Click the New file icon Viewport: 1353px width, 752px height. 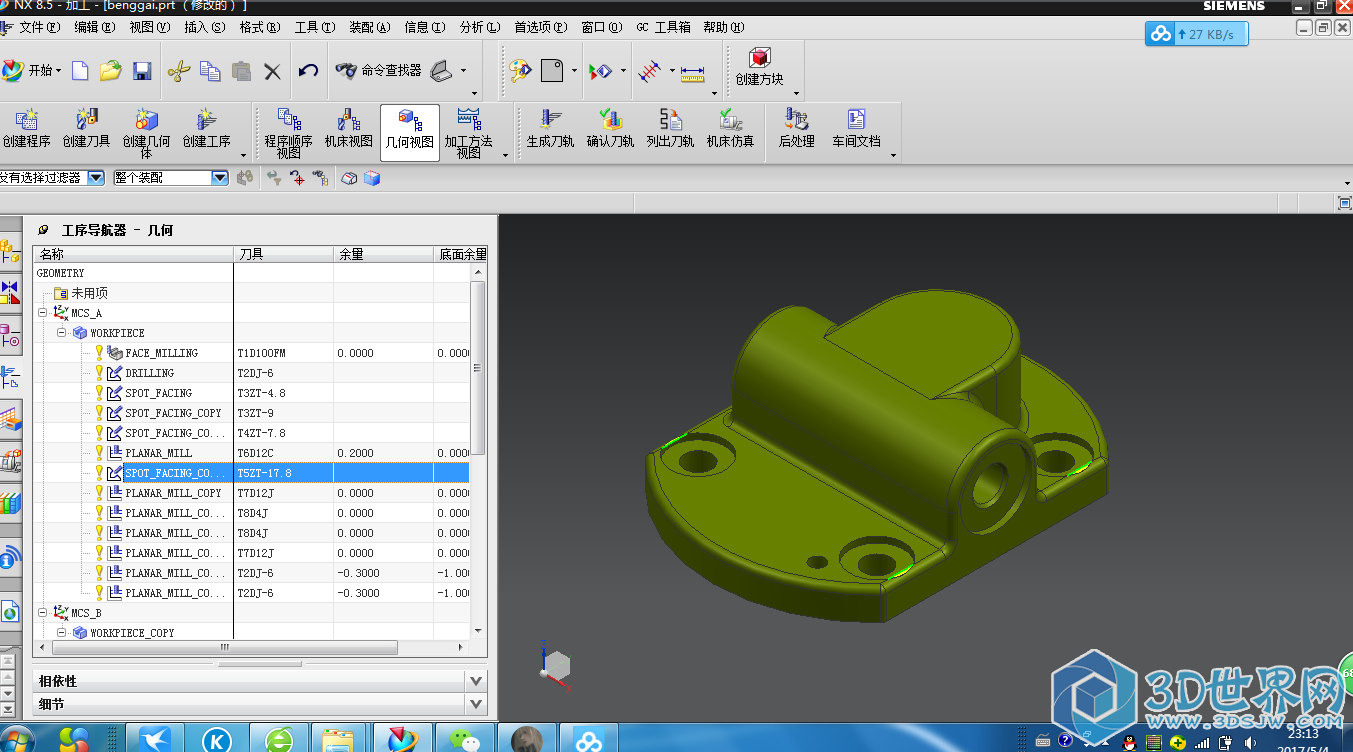click(80, 71)
